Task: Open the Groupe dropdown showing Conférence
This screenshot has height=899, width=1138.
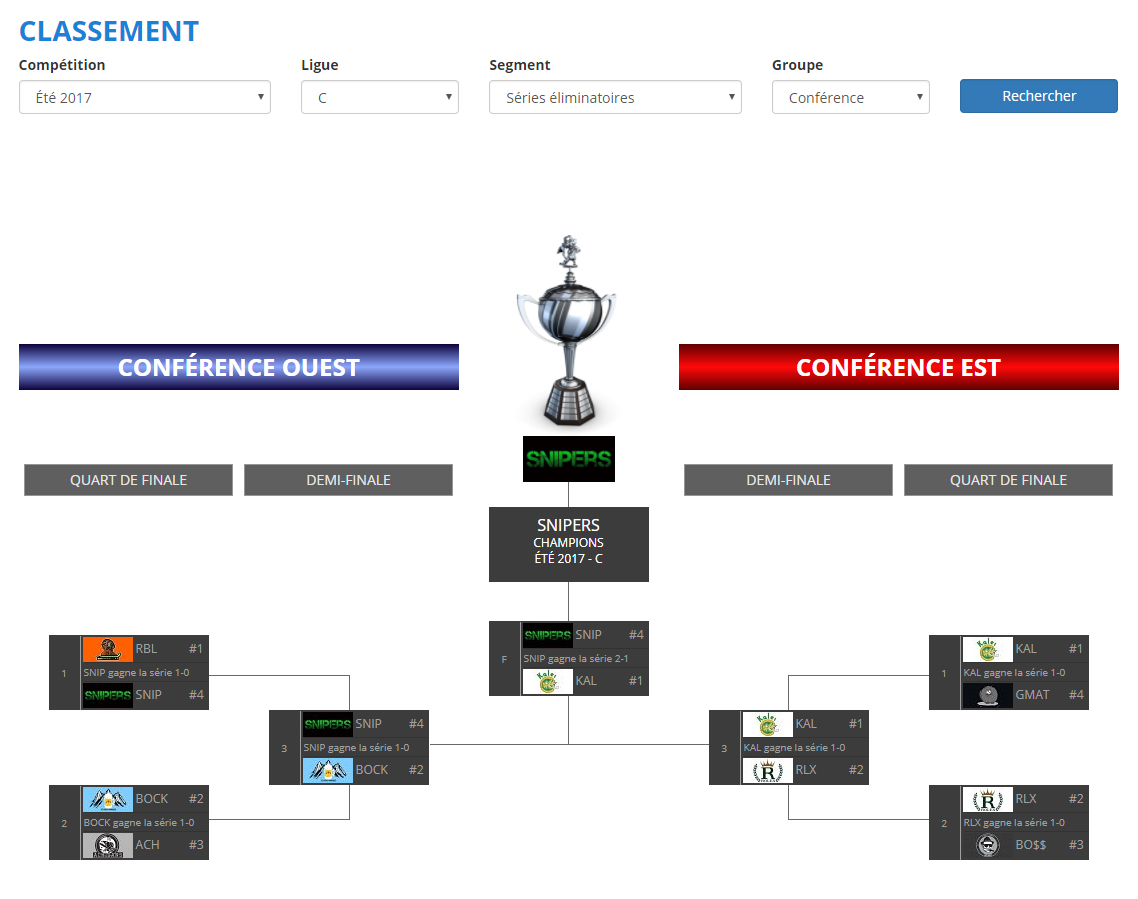Action: pyautogui.click(x=850, y=98)
